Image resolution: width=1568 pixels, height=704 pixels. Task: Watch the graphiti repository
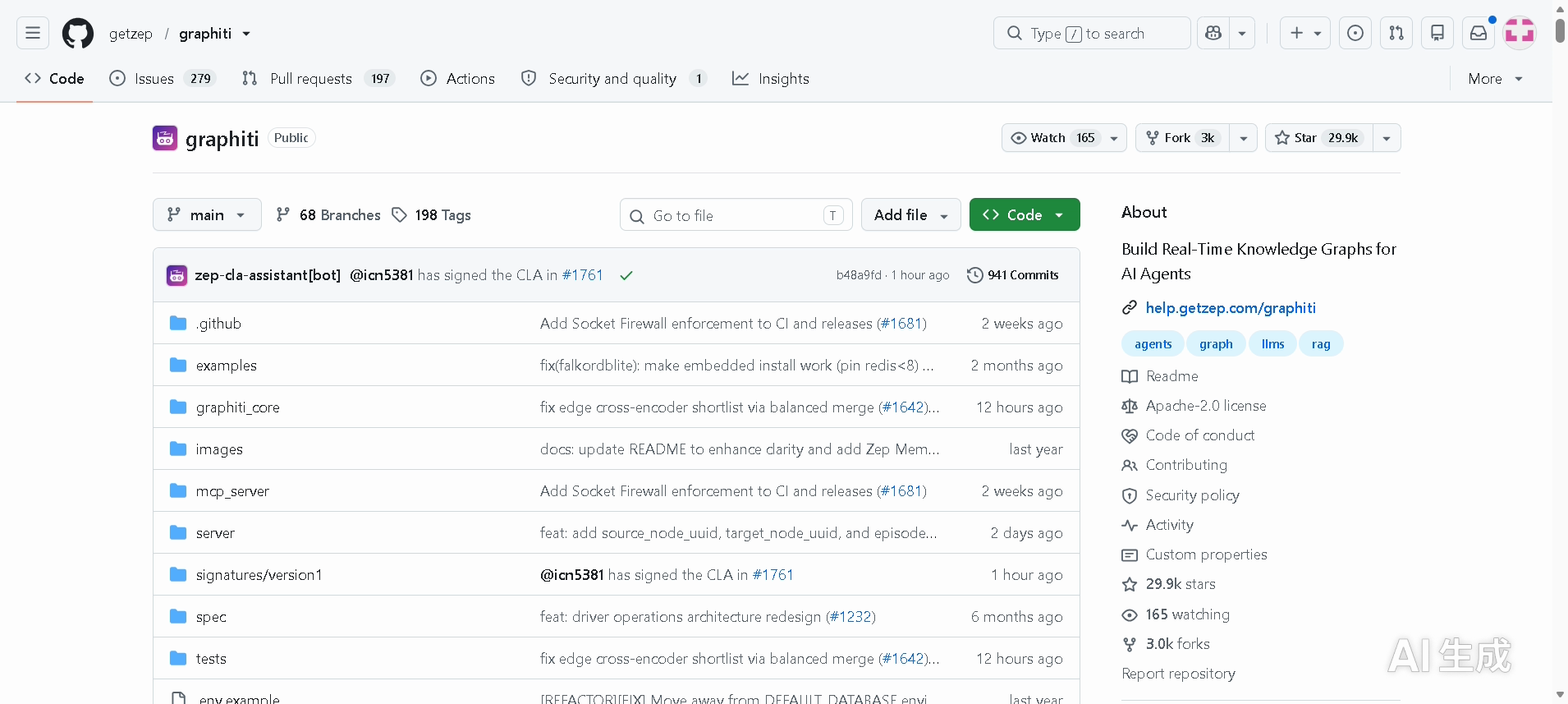click(x=1065, y=138)
